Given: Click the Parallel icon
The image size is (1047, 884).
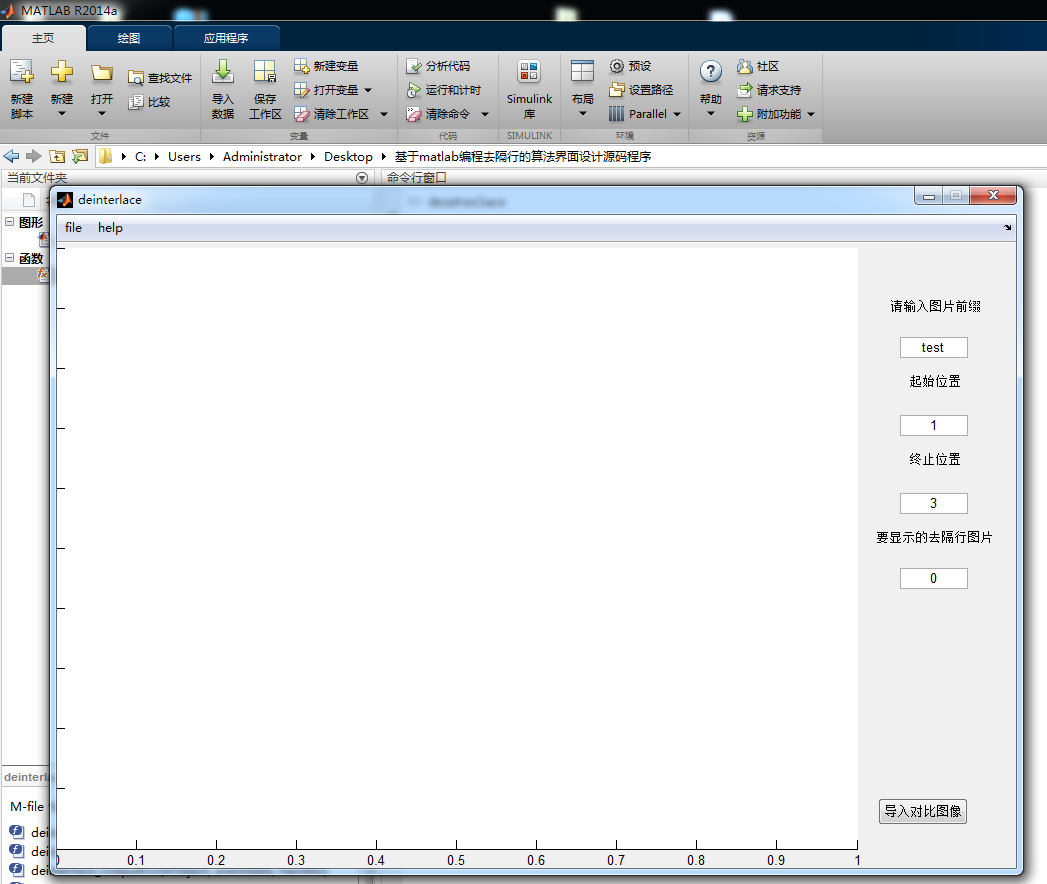Looking at the screenshot, I should tap(616, 114).
